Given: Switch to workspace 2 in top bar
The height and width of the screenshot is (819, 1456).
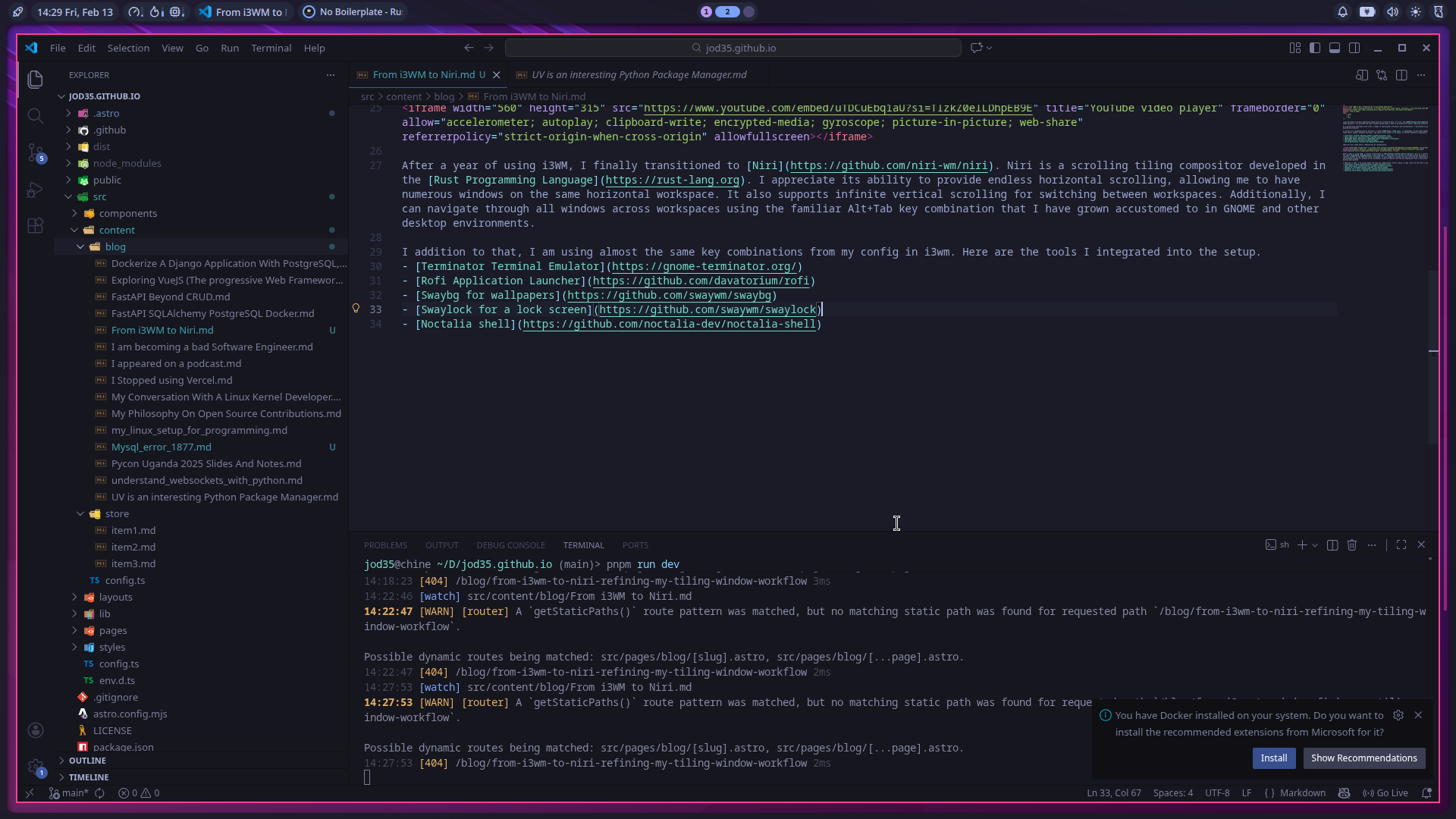Looking at the screenshot, I should (727, 12).
